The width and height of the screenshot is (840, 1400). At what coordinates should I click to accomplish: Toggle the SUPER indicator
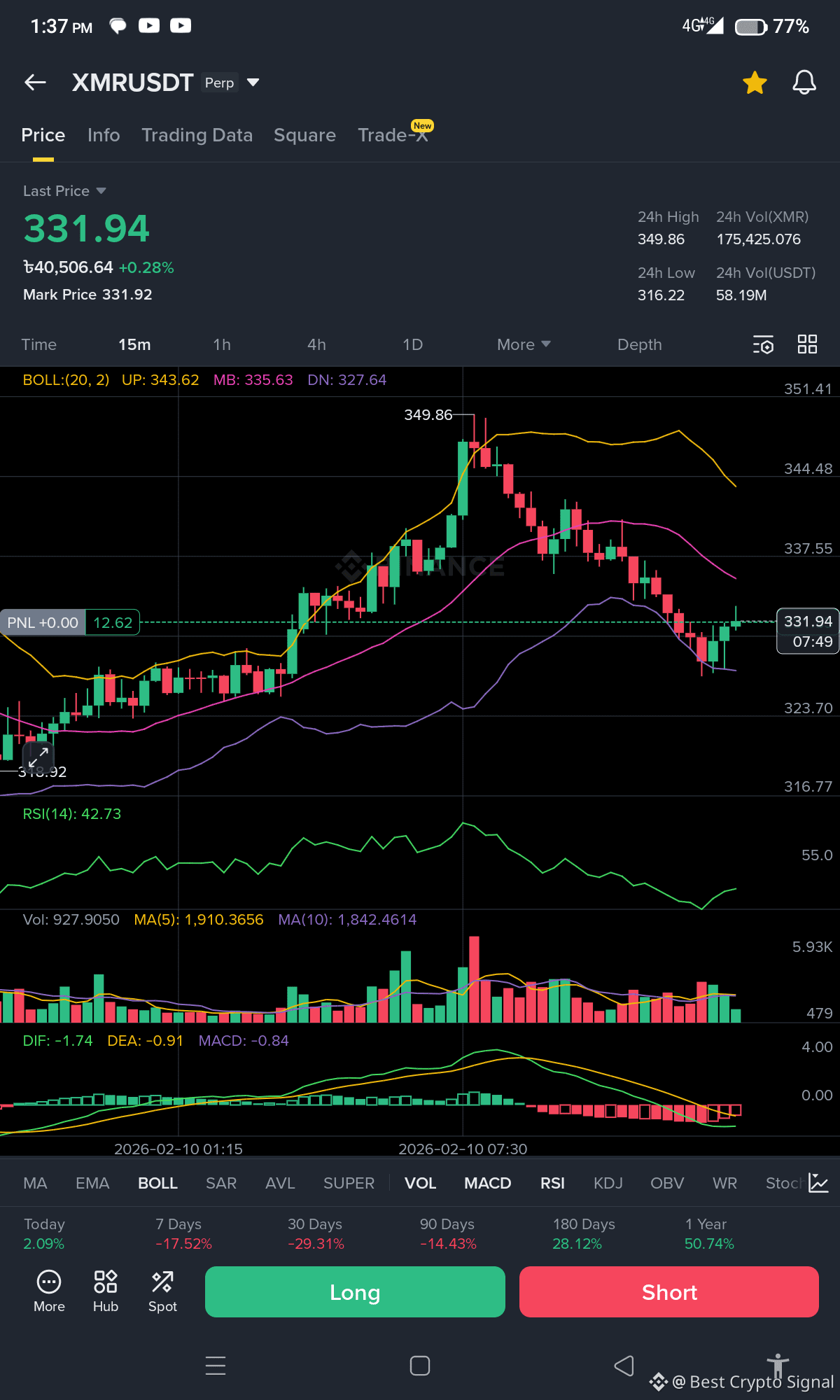click(349, 1183)
